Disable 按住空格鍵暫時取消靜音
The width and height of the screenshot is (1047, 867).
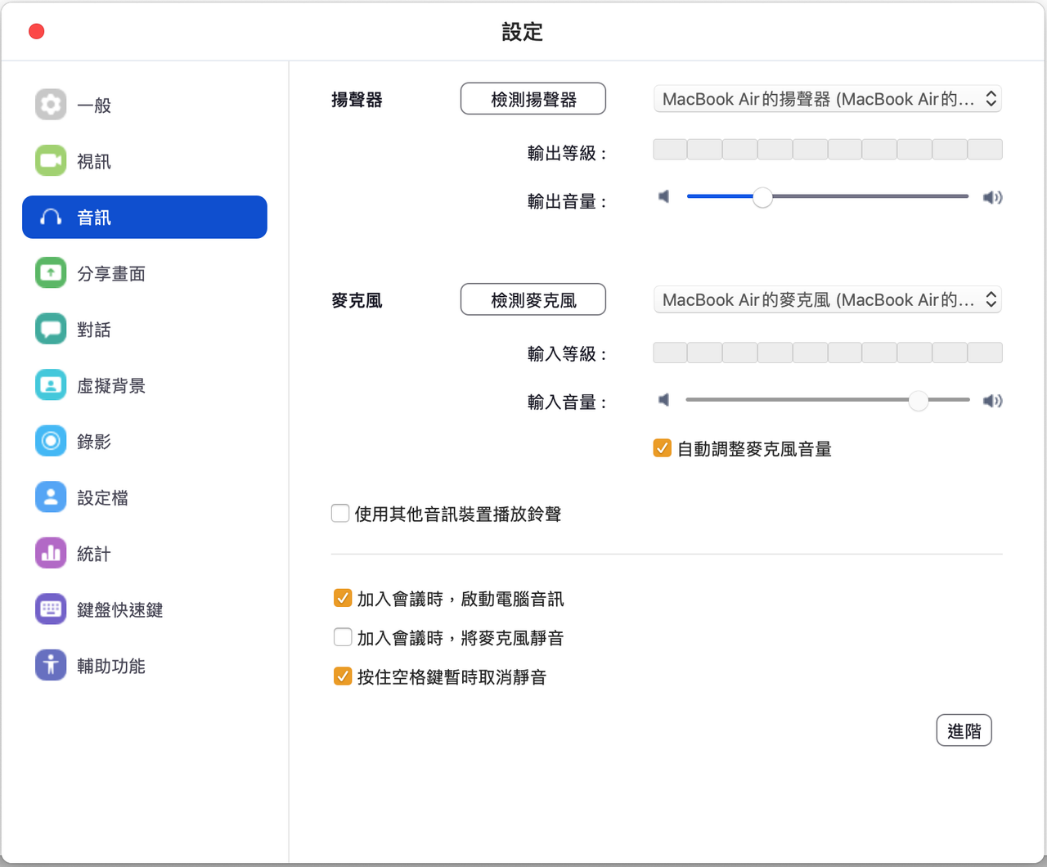[343, 677]
